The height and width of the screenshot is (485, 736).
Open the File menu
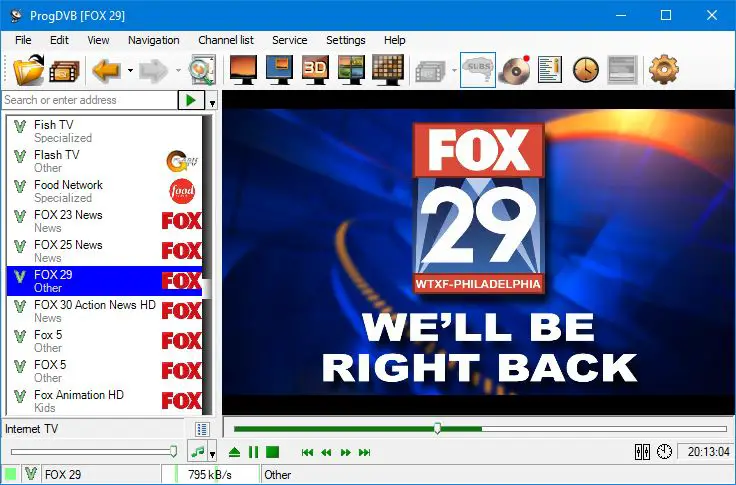pos(23,40)
